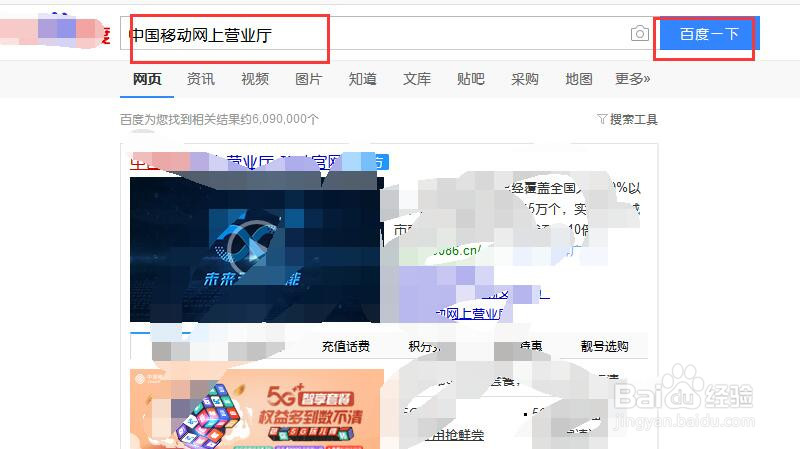The width and height of the screenshot is (800, 449).
Task: Select the 网页 tab
Action: [x=147, y=79]
